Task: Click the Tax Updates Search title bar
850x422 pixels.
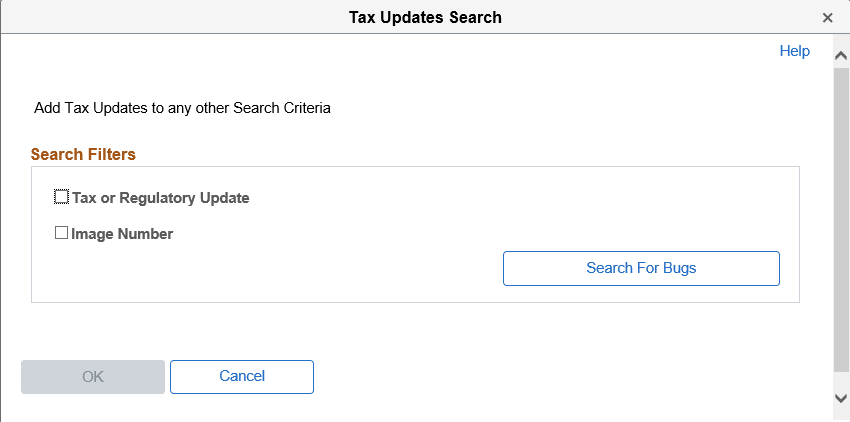Action: [425, 17]
